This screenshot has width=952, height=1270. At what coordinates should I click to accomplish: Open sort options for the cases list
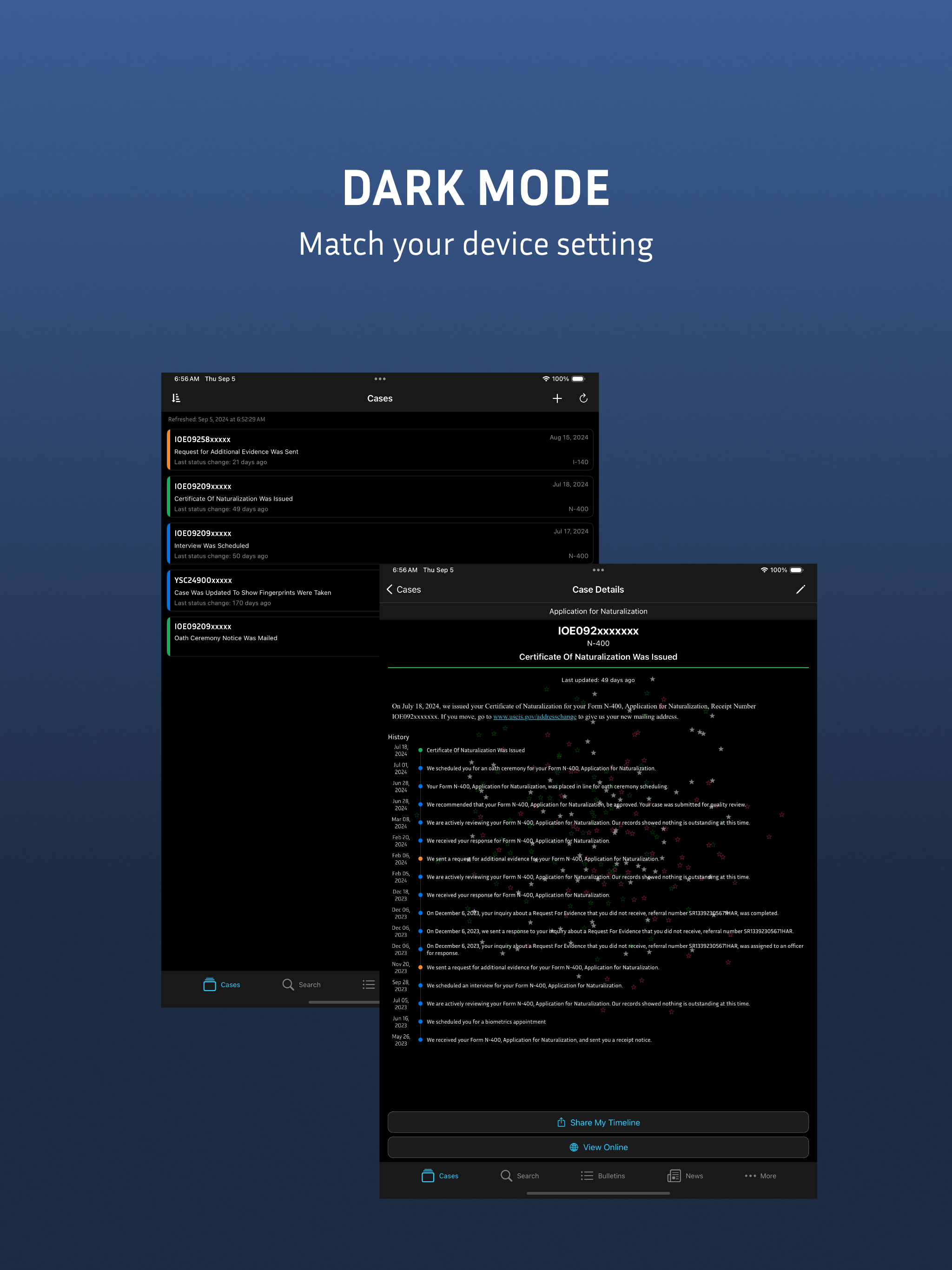coord(176,398)
